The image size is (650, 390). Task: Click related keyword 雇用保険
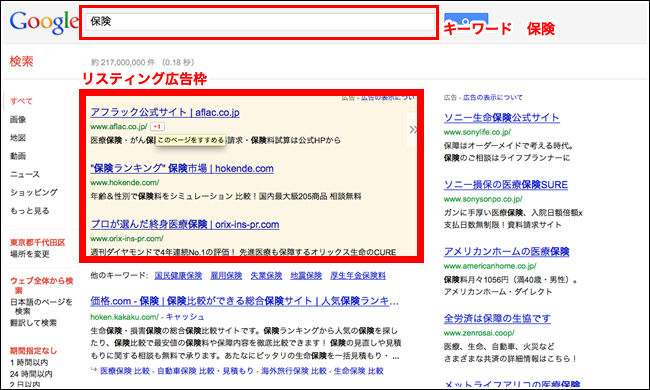coord(226,276)
